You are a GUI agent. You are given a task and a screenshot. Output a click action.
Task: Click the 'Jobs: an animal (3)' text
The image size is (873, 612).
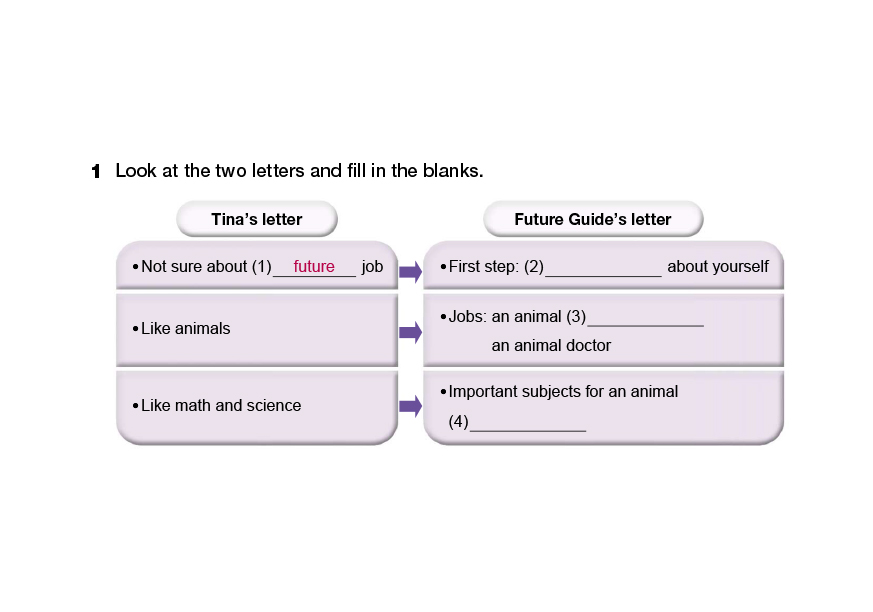(x=517, y=317)
